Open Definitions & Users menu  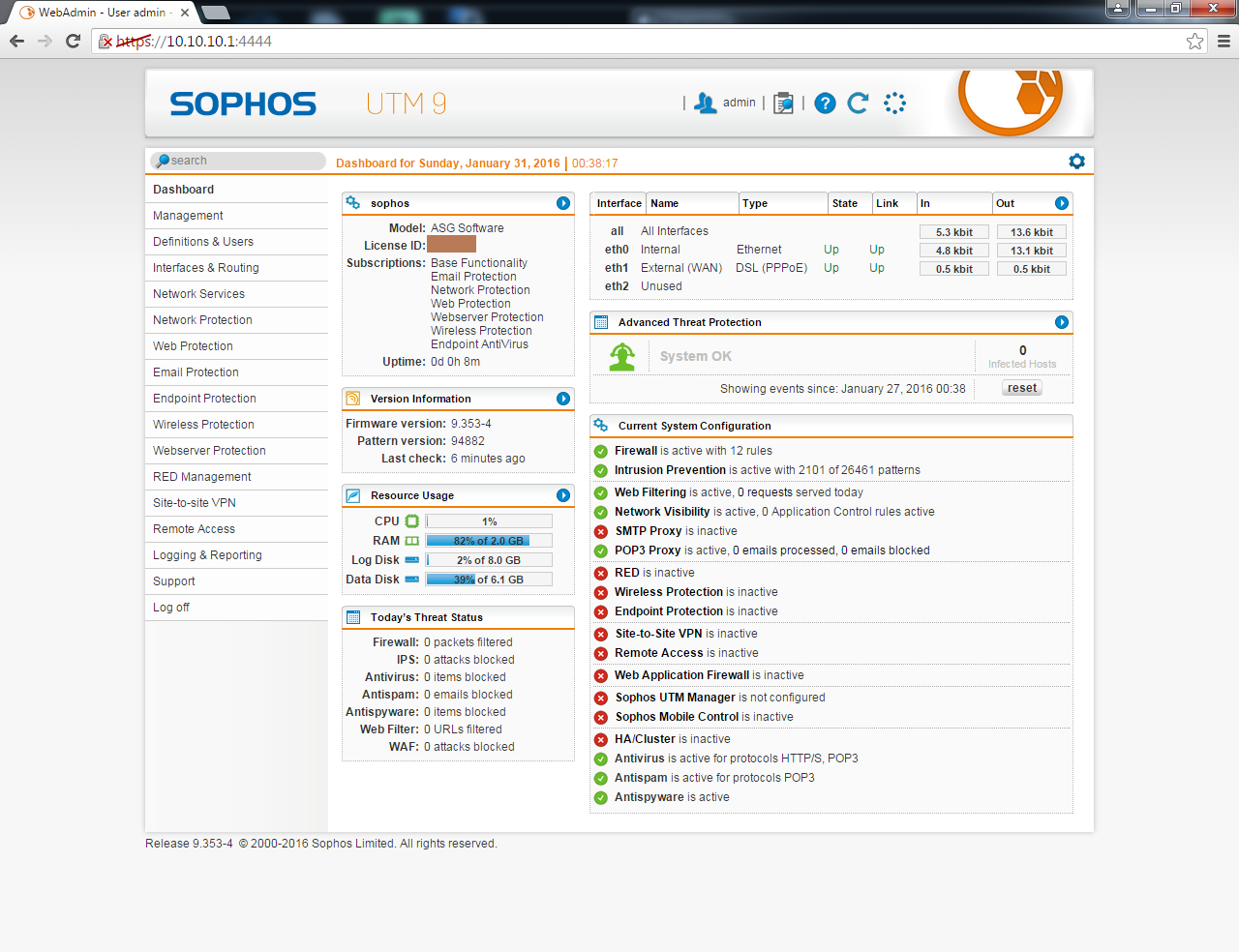click(236, 242)
